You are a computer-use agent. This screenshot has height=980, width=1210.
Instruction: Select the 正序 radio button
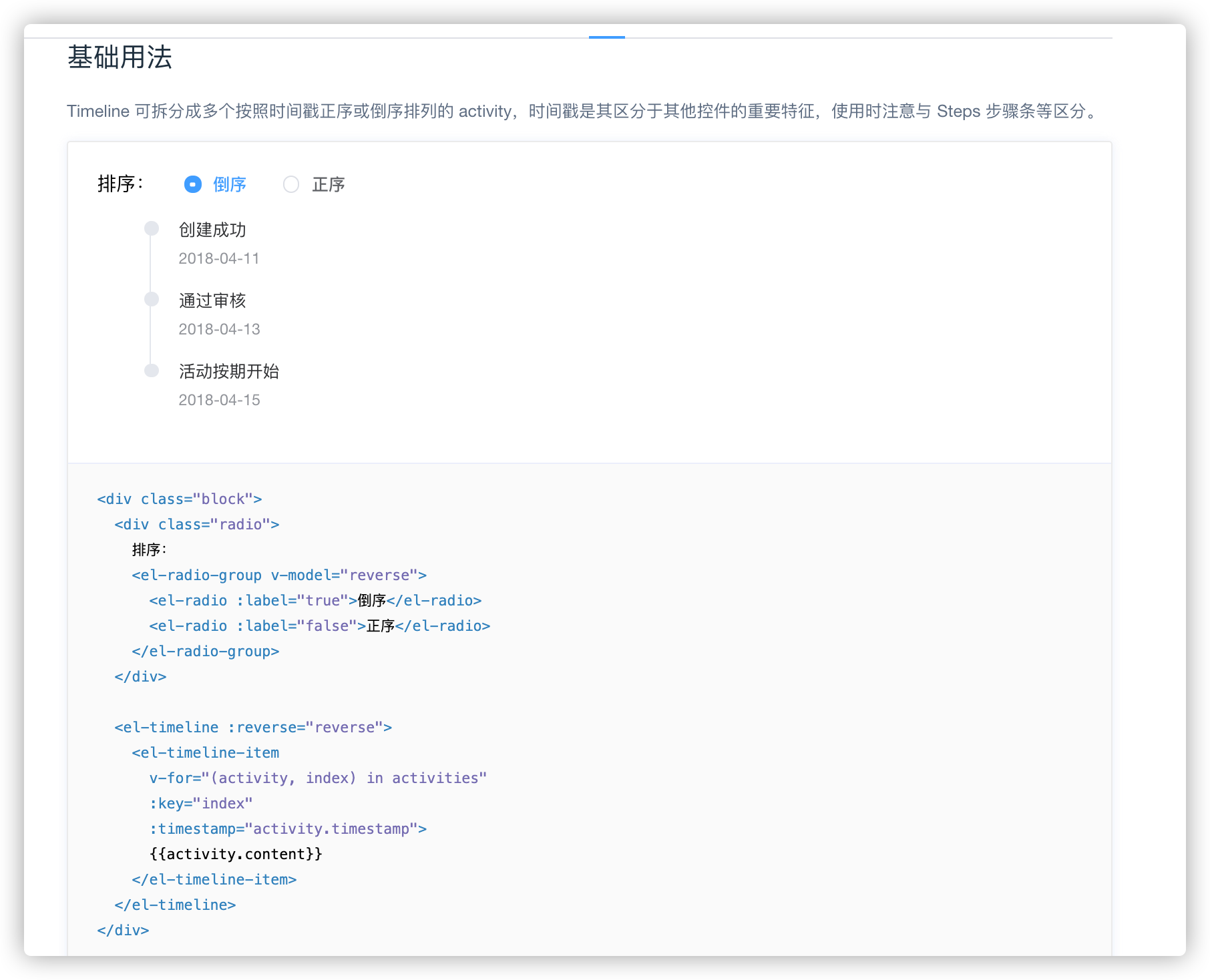point(291,184)
